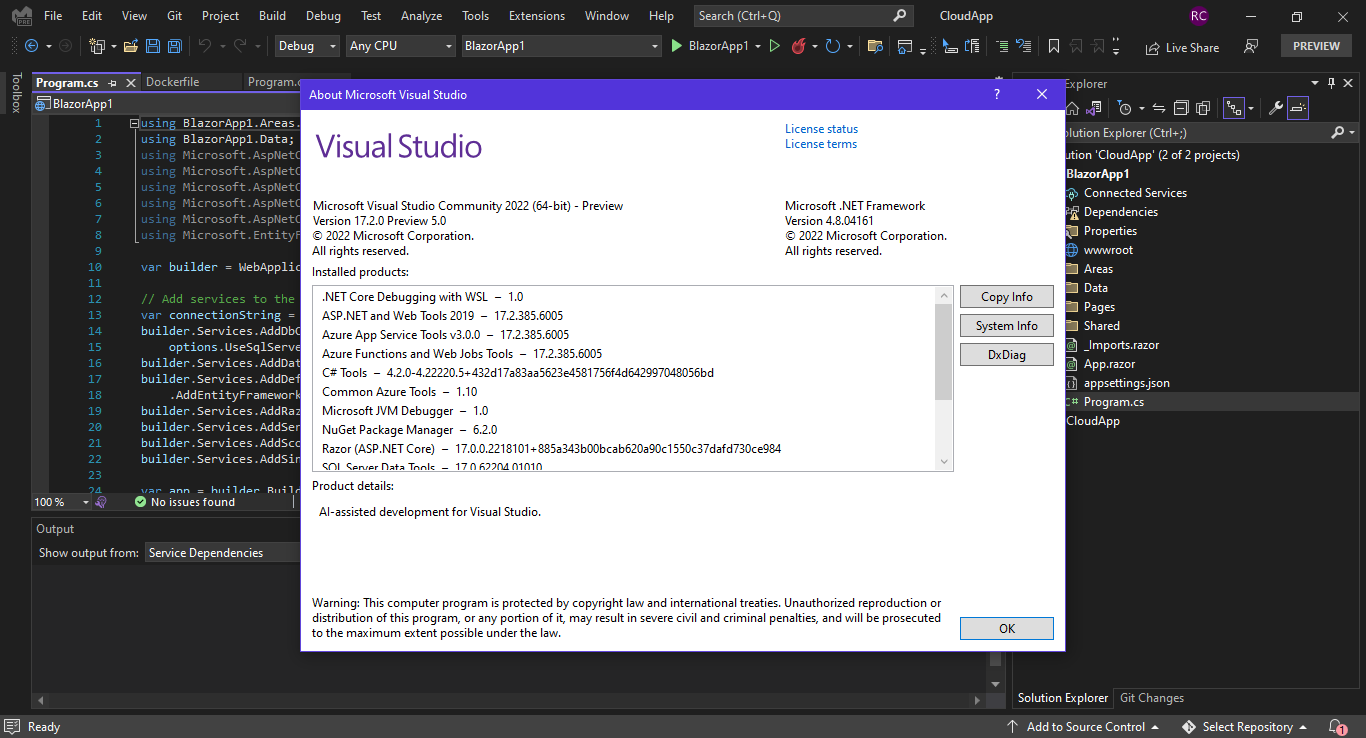Select appsettings.json in Solution Explorer
This screenshot has height=738, width=1366.
1126,383
